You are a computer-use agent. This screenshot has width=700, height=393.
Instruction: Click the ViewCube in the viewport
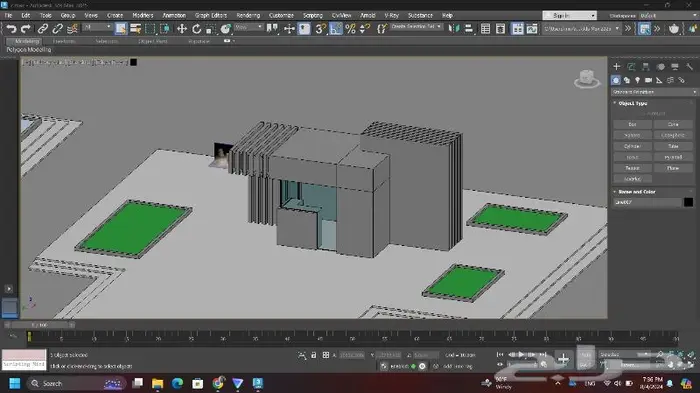[x=586, y=79]
